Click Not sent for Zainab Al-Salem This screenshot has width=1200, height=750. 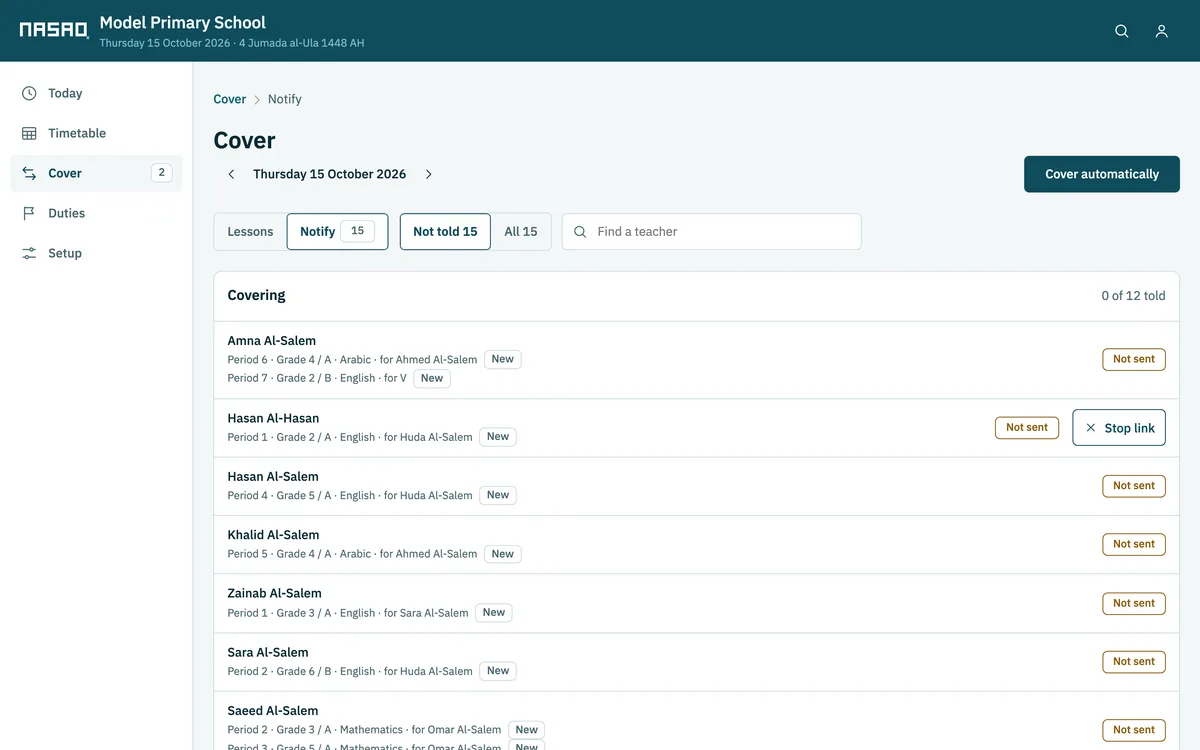(x=1134, y=603)
